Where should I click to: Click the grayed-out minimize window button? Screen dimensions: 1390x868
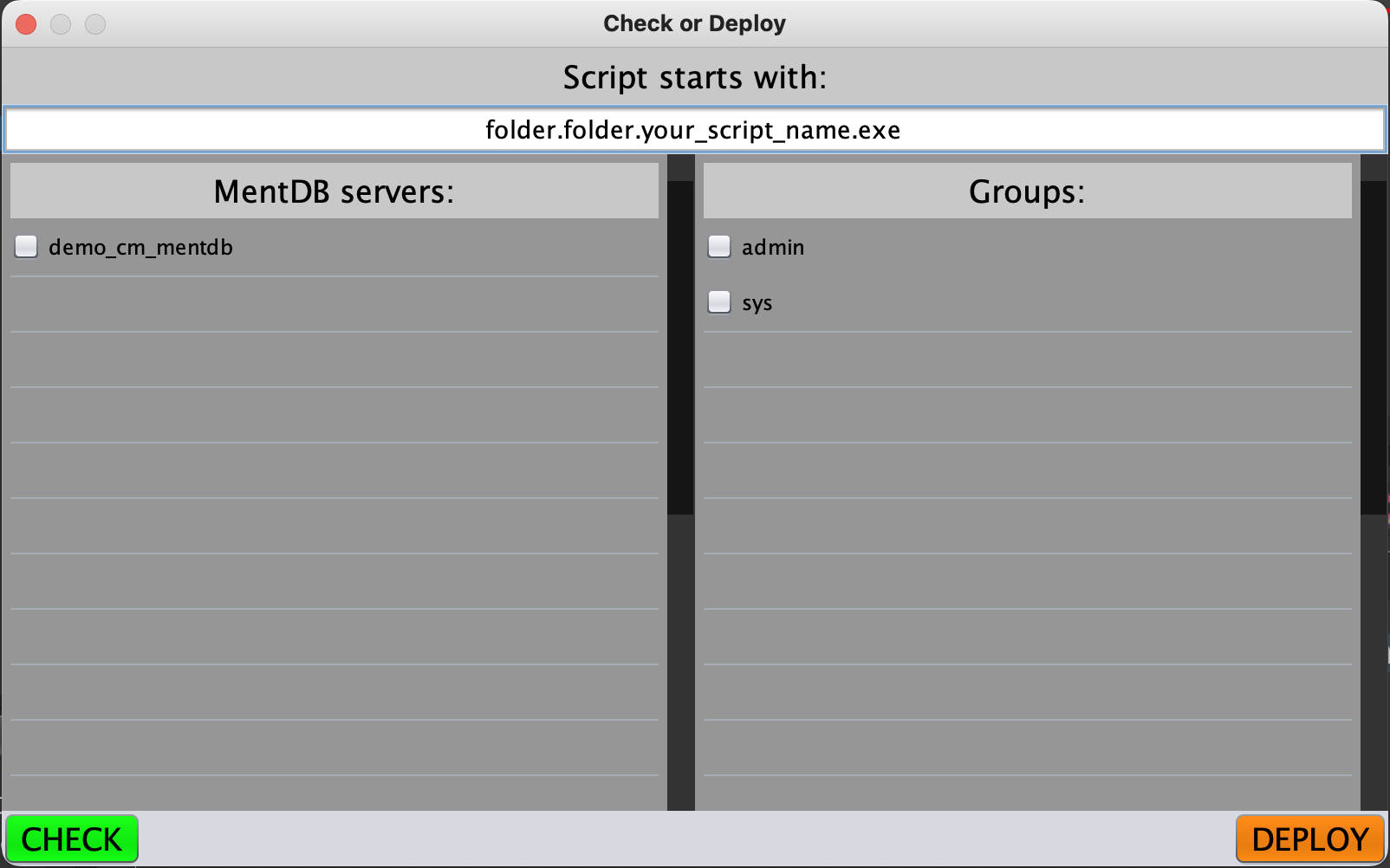(x=61, y=24)
